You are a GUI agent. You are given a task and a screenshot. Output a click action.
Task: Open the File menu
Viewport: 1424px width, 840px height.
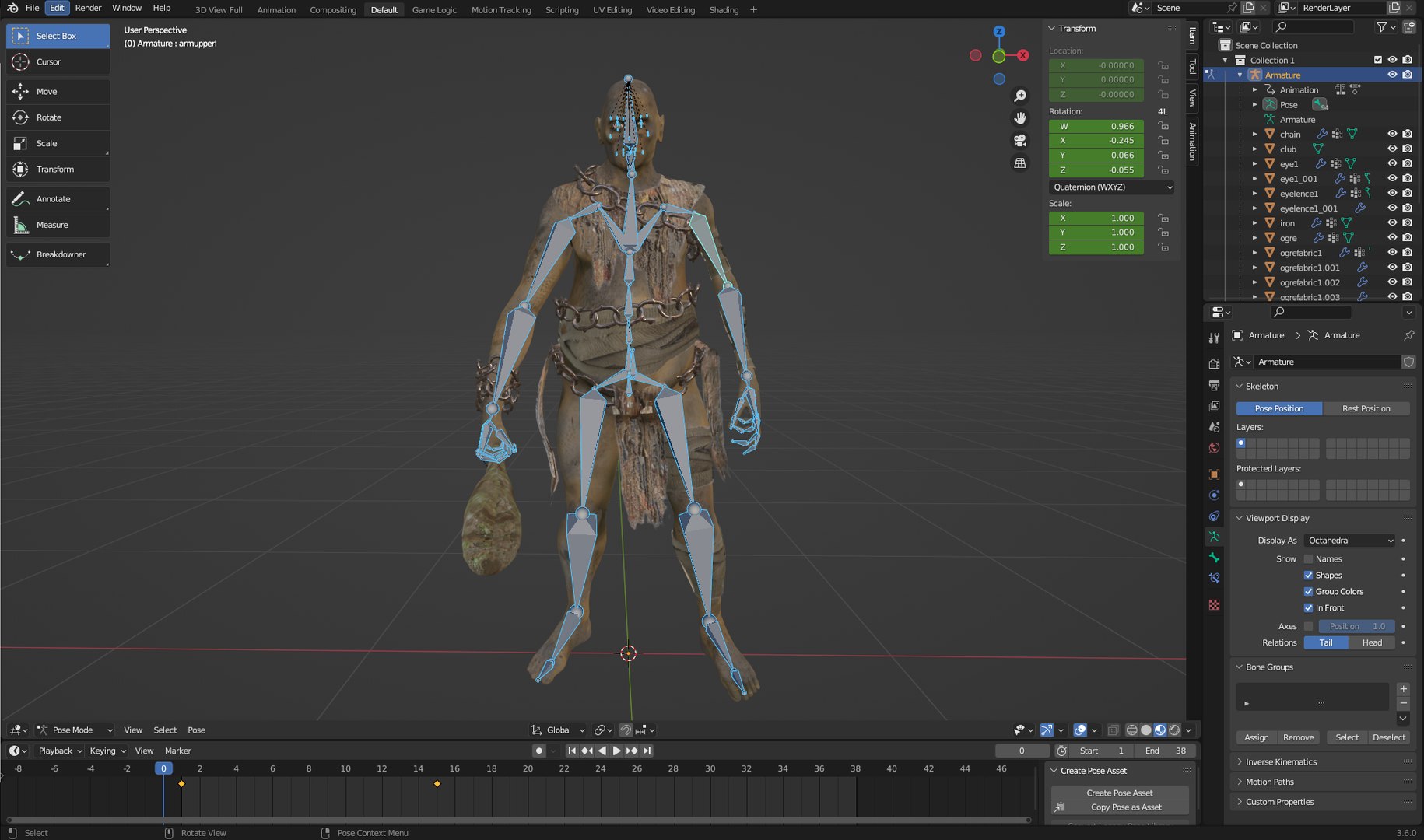pos(32,8)
